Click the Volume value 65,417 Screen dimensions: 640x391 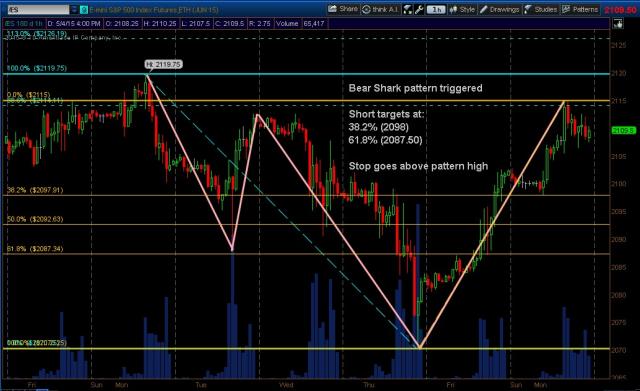(x=313, y=24)
